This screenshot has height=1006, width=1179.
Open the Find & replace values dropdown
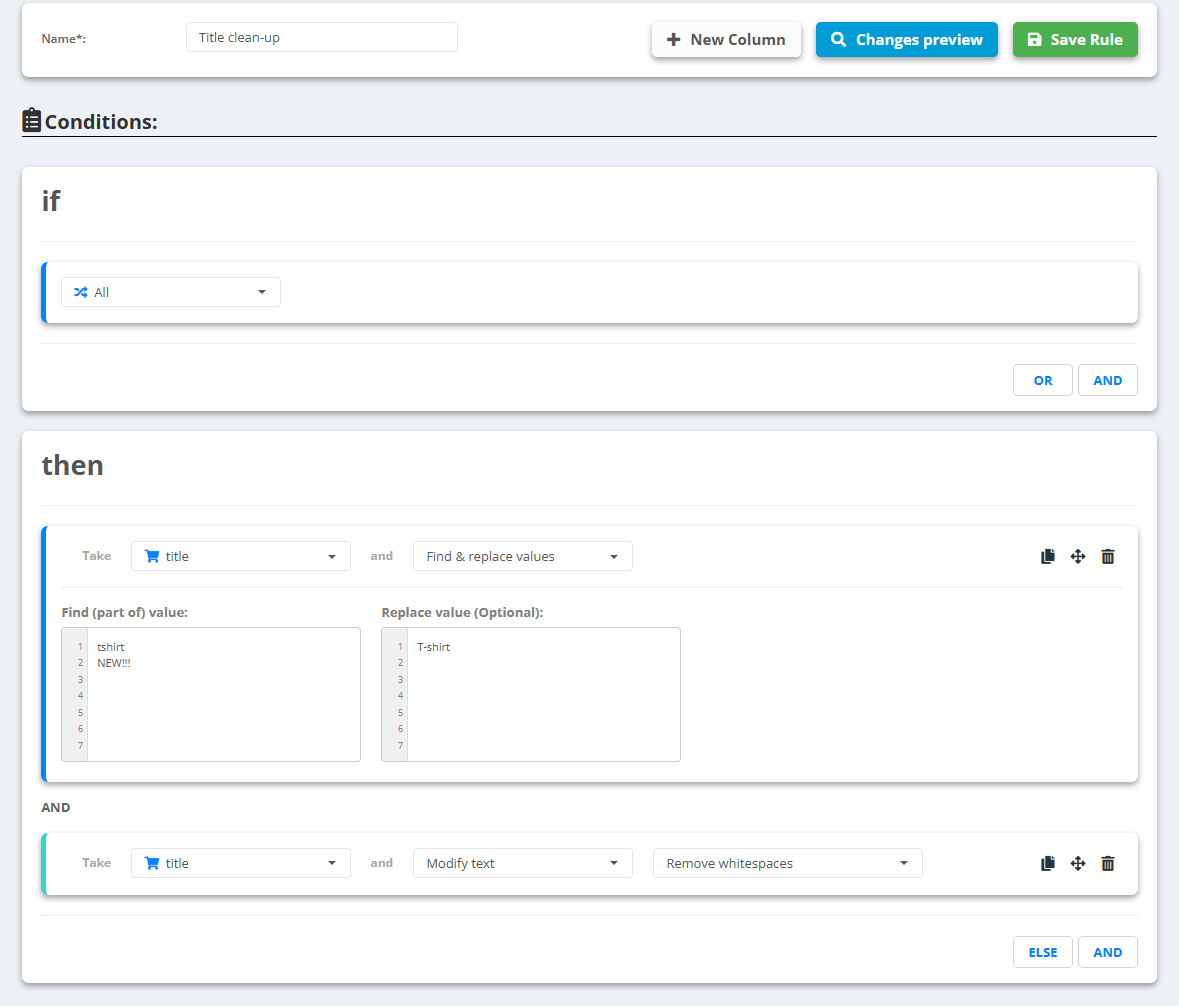pyautogui.click(x=523, y=556)
